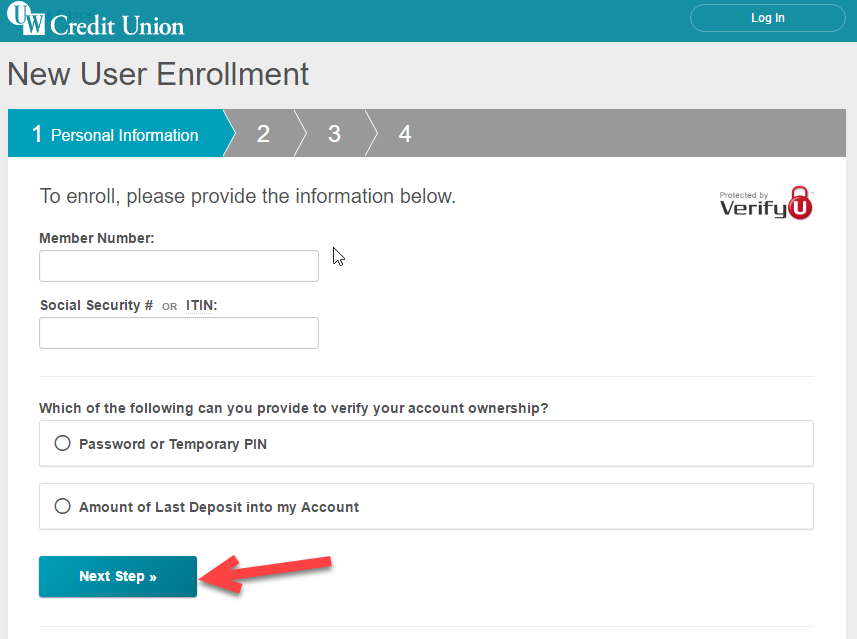Focus the Social Security # or ITIN field

[x=179, y=333]
